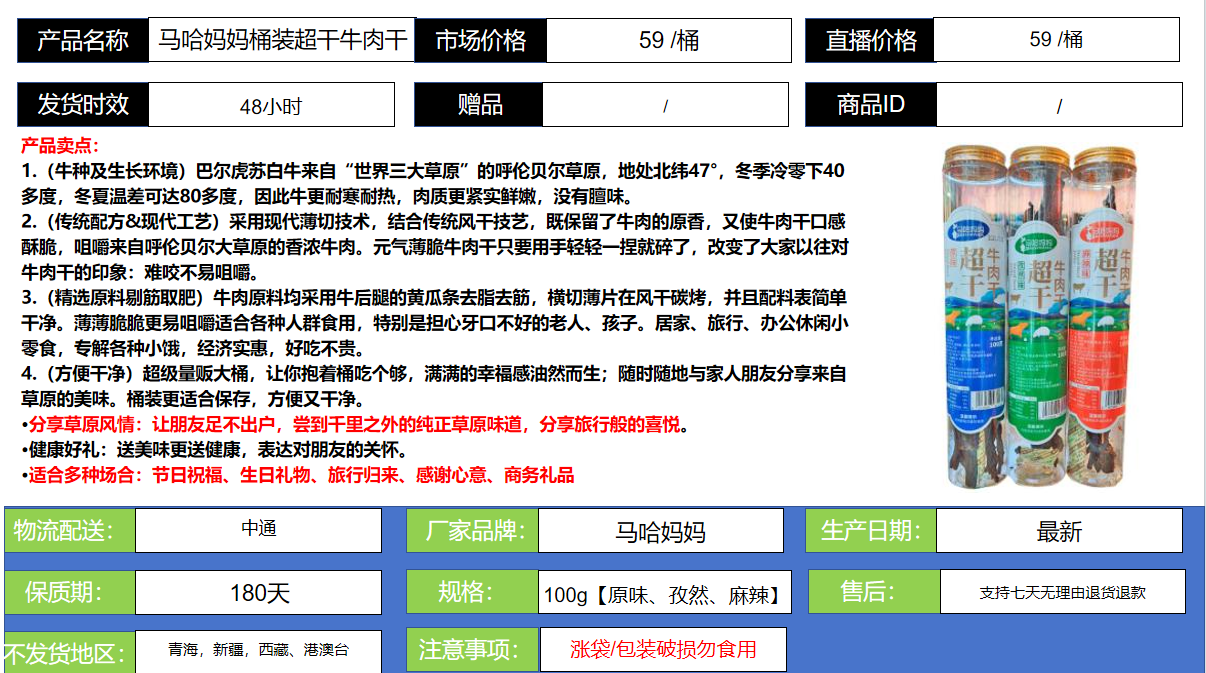Click the product name field 马哈妈妈桶装超干牛肉干
Image resolution: width=1206 pixels, height=673 pixels.
tap(282, 41)
